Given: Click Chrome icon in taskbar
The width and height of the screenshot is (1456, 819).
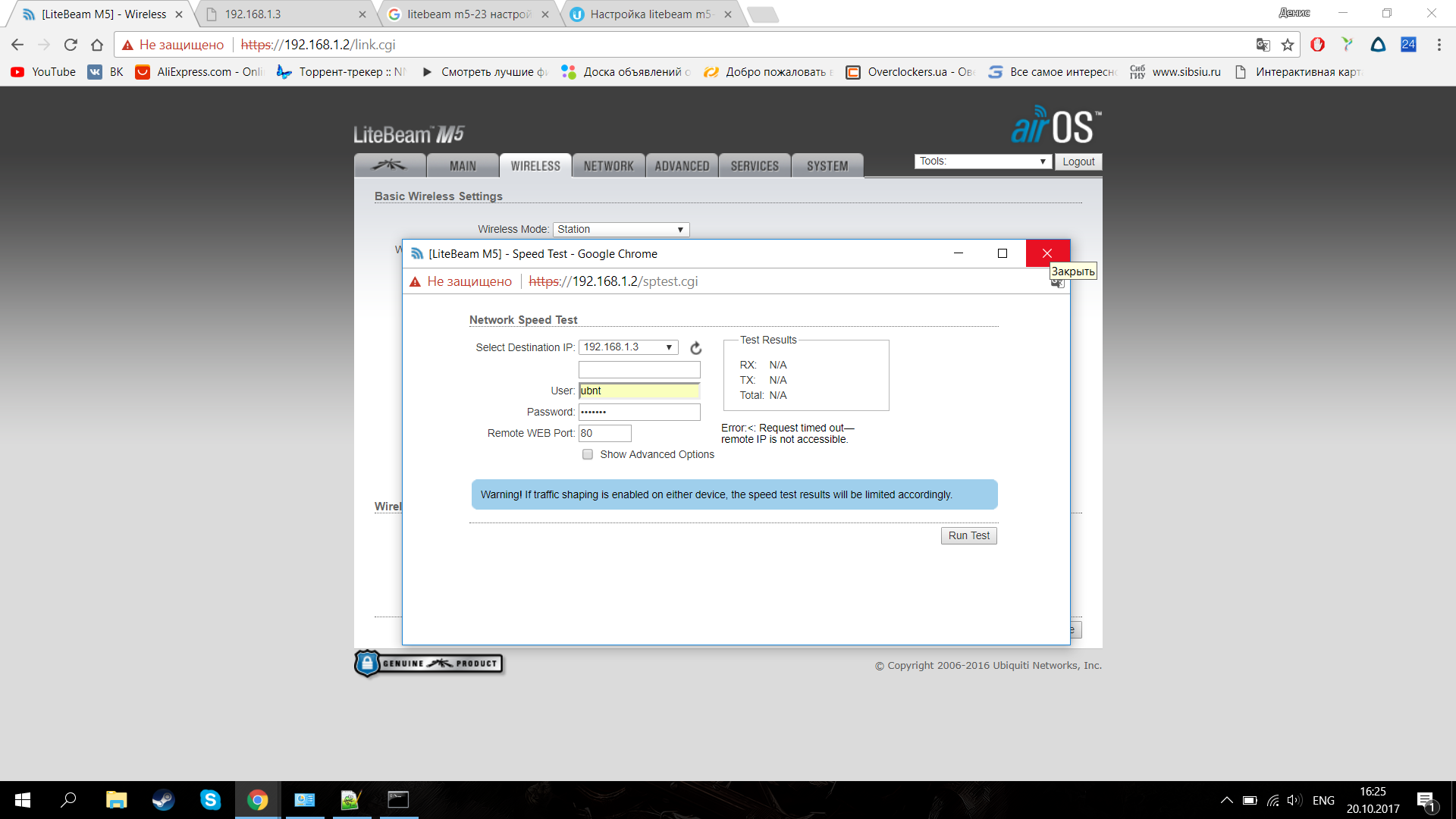Looking at the screenshot, I should 257,800.
